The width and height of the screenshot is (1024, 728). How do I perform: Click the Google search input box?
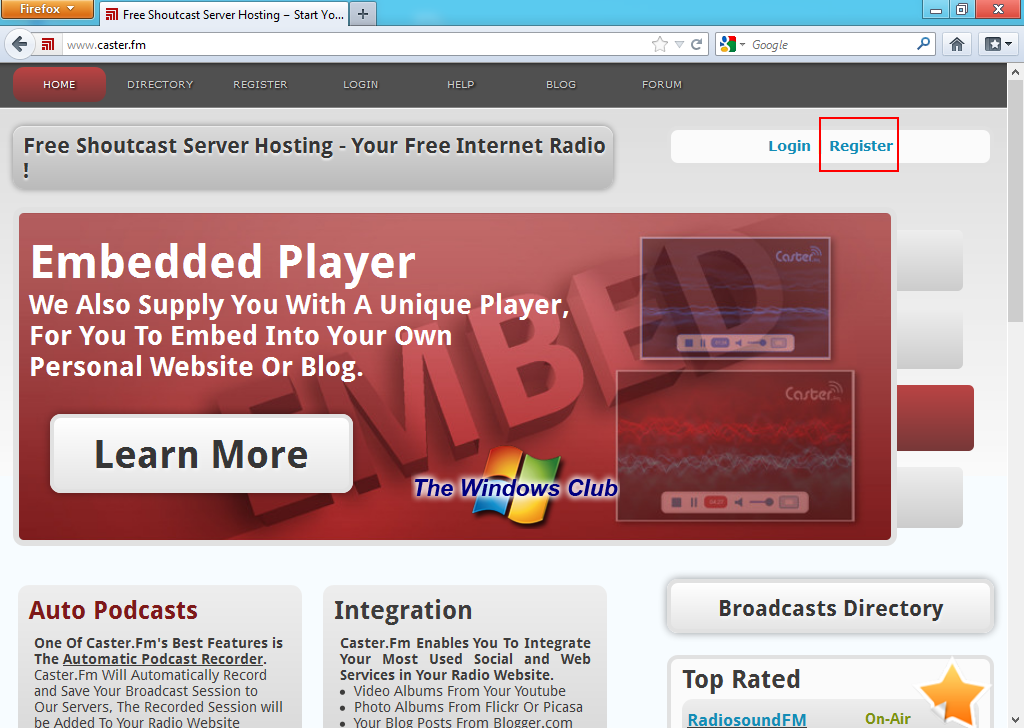829,44
